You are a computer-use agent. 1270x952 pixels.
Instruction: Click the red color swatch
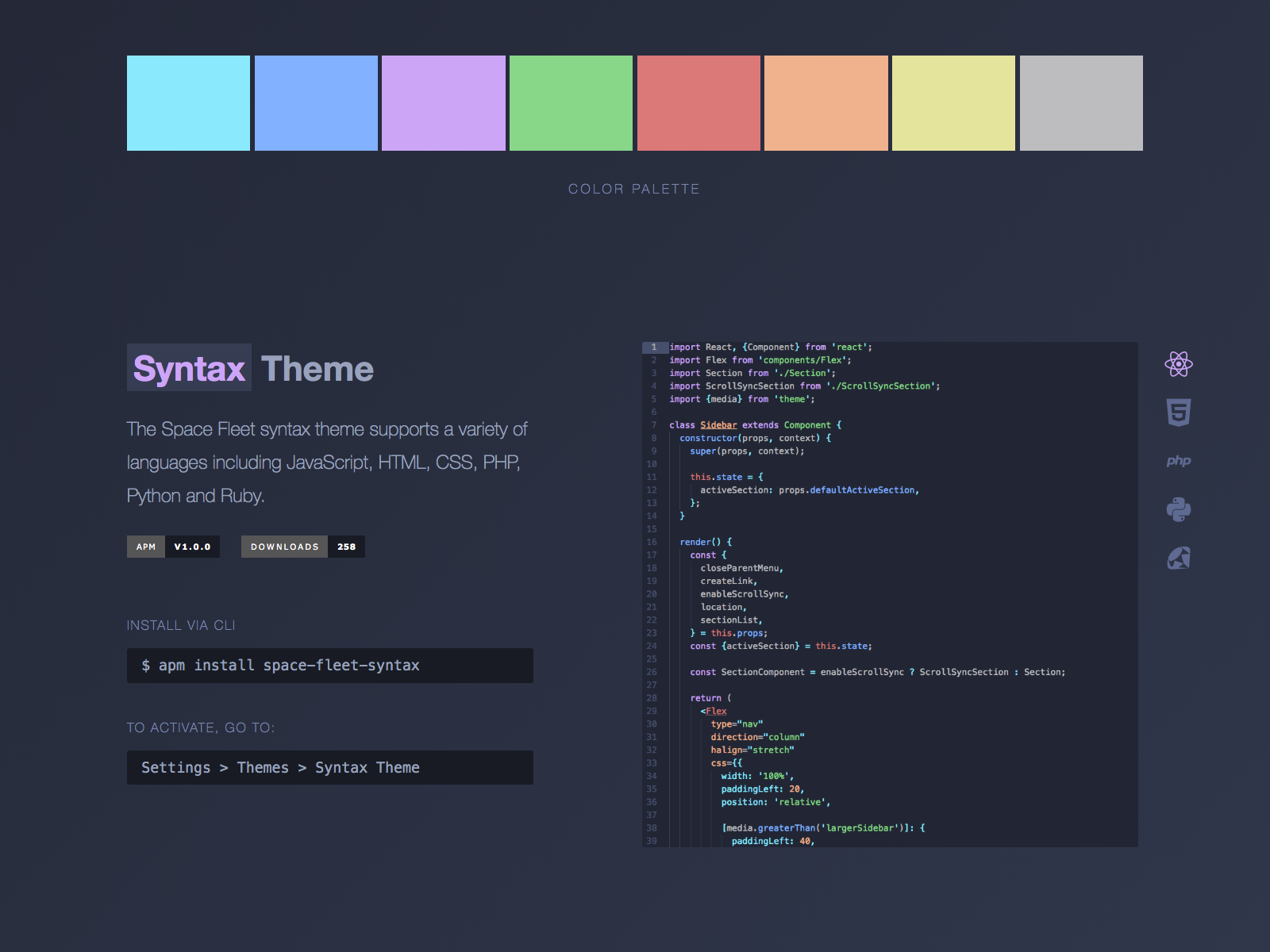pyautogui.click(x=698, y=103)
